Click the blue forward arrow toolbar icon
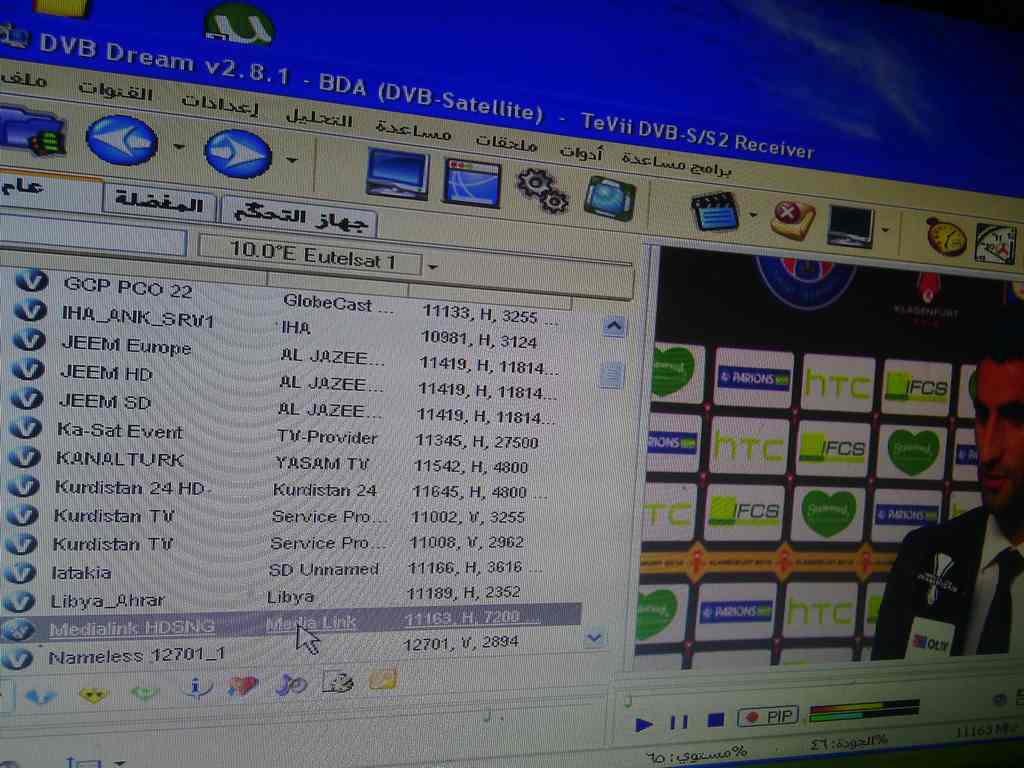The width and height of the screenshot is (1024, 768). 238,153
